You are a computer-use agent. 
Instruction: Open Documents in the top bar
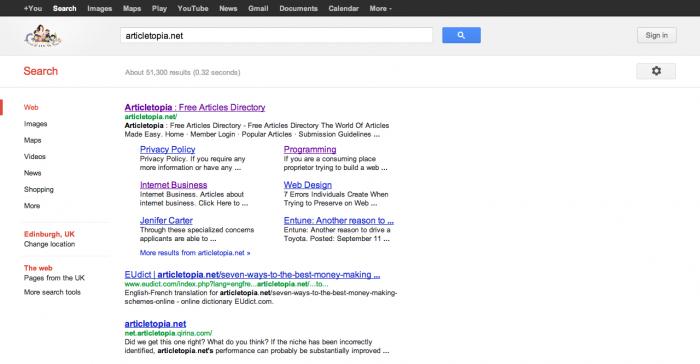click(x=298, y=8)
